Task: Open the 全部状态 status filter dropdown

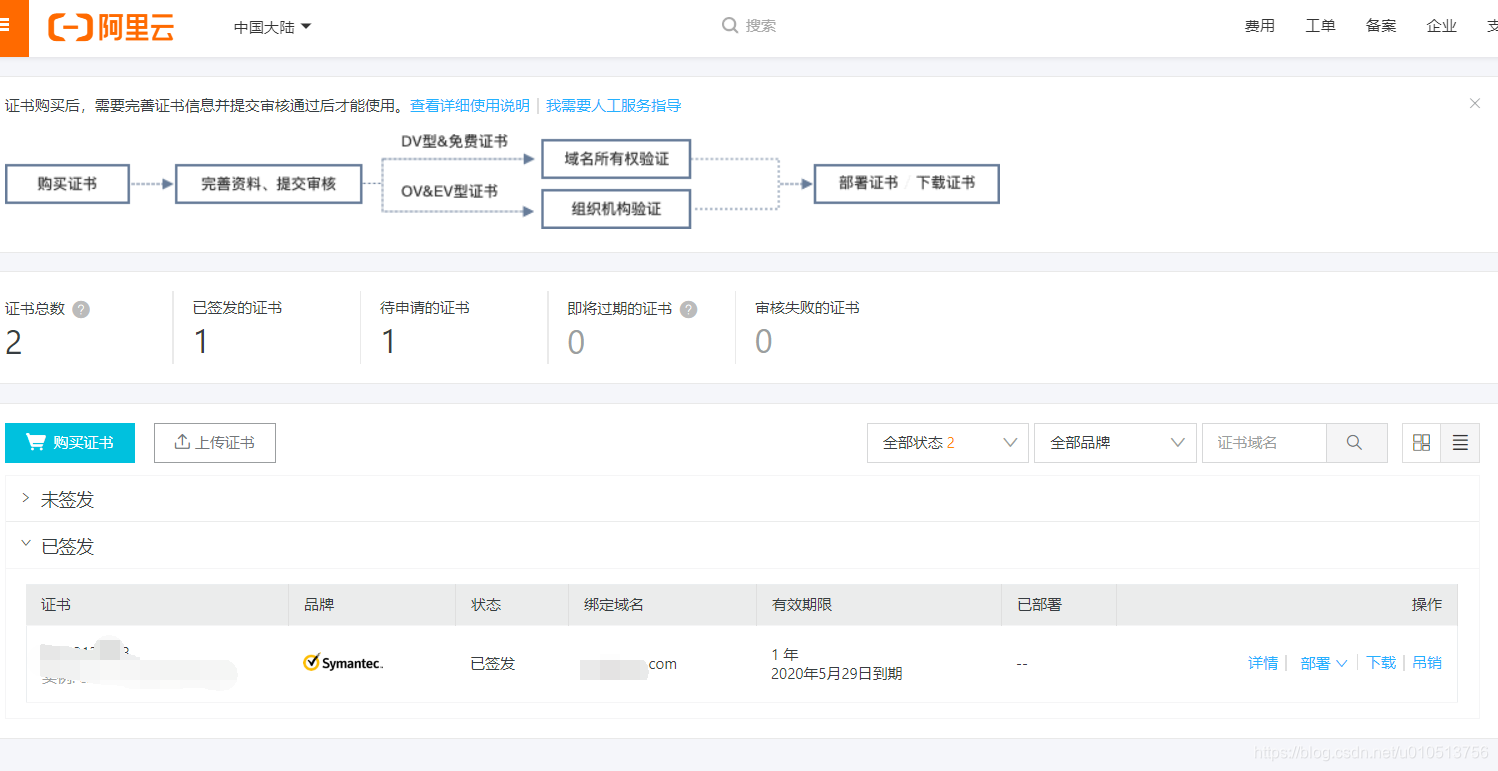Action: click(x=946, y=442)
